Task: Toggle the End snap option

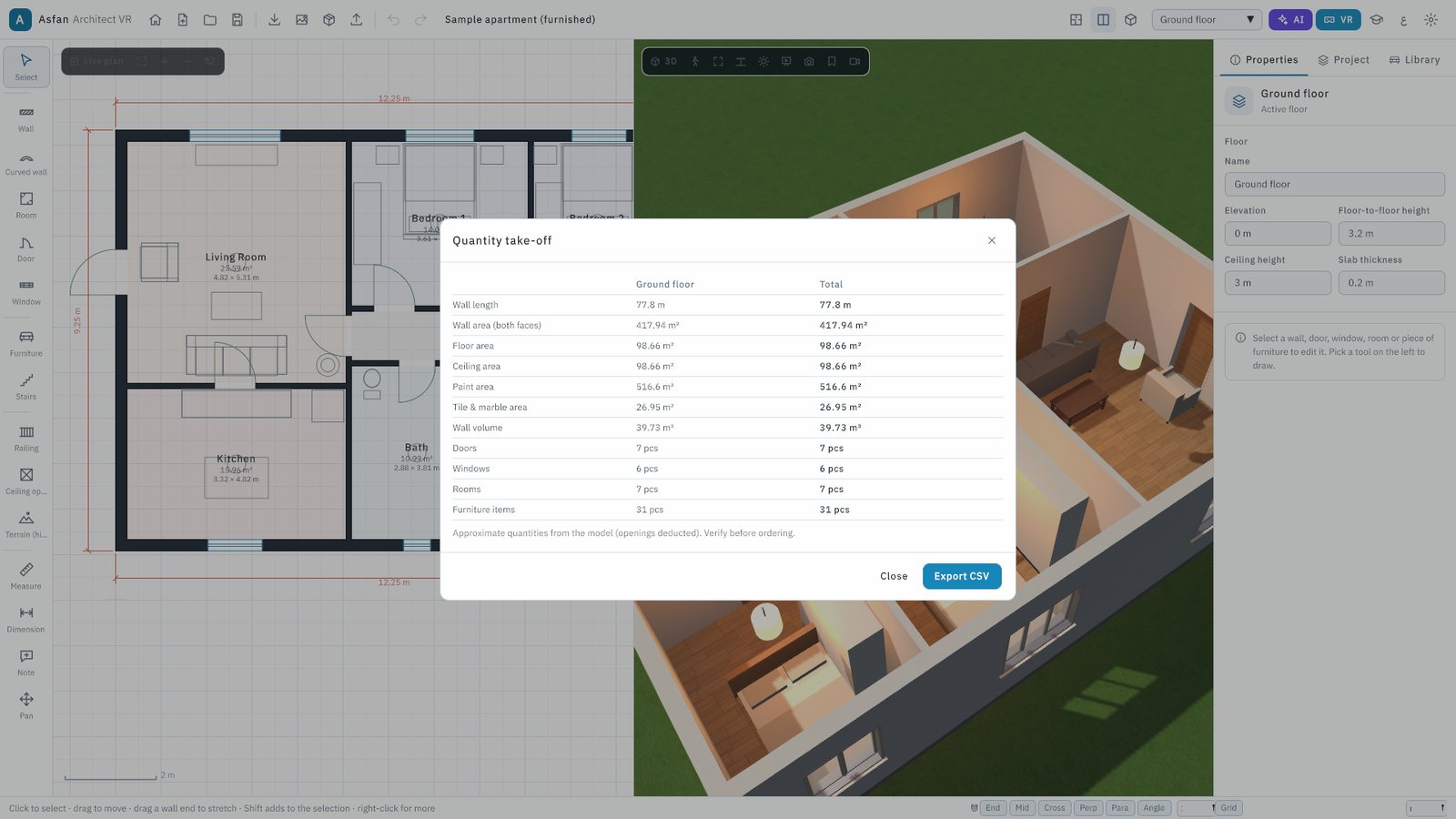Action: point(993,808)
